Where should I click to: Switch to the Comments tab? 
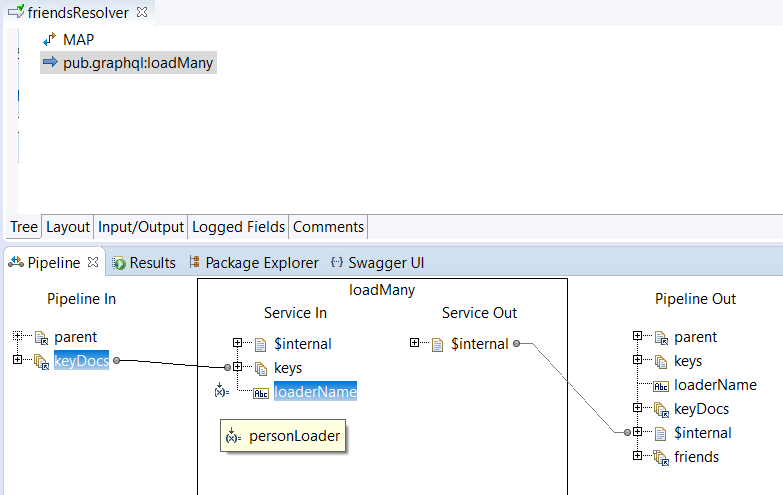click(x=328, y=227)
